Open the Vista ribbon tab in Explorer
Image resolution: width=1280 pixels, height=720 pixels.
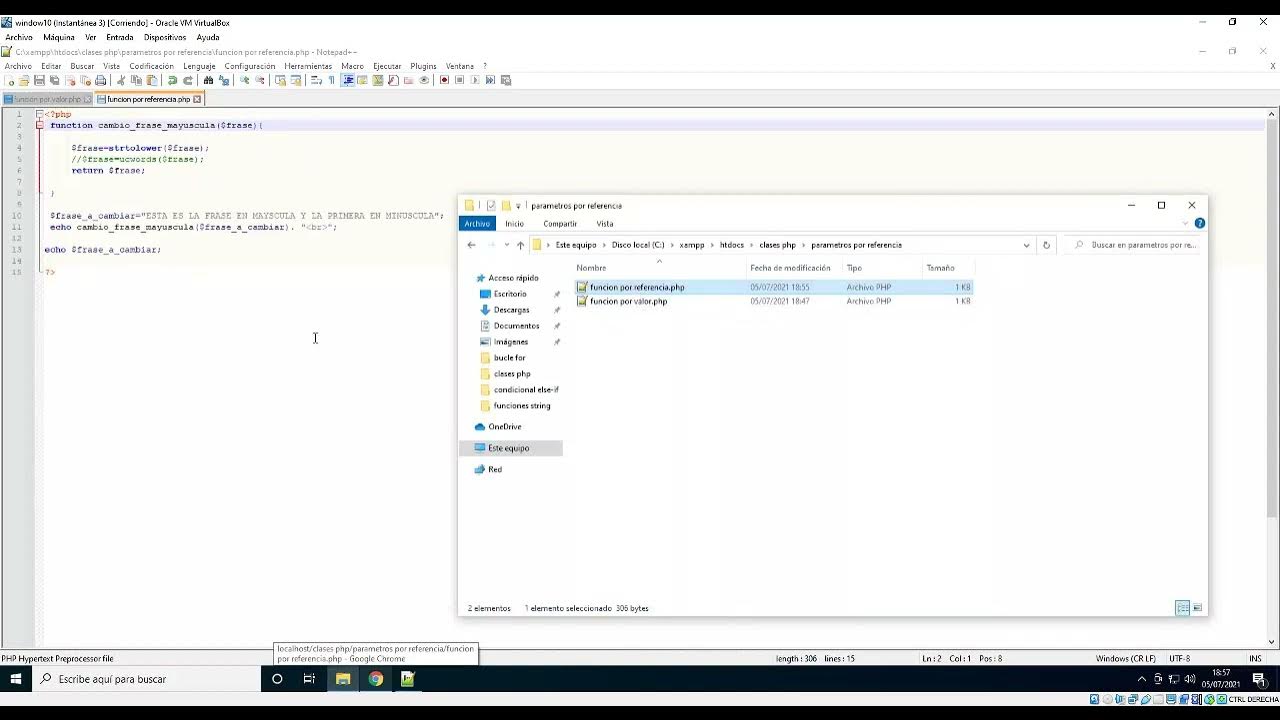click(605, 224)
